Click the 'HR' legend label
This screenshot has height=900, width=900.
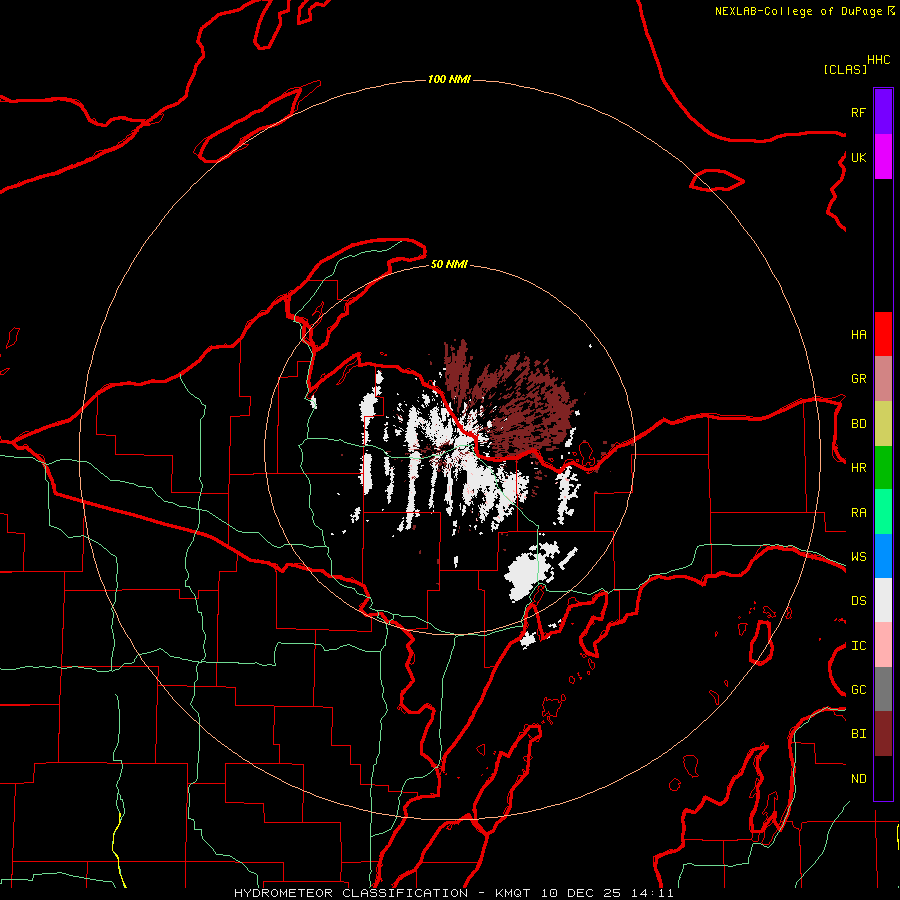click(x=858, y=468)
